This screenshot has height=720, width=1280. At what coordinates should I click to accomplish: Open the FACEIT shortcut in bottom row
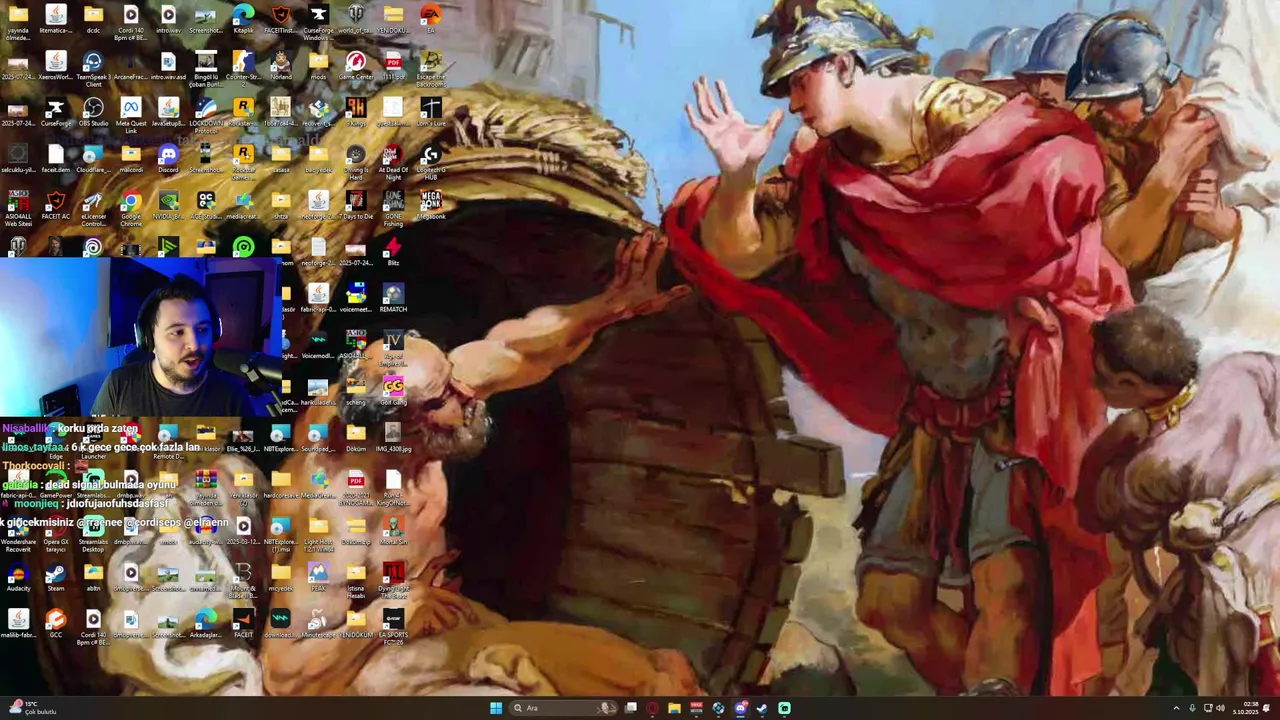tap(243, 624)
